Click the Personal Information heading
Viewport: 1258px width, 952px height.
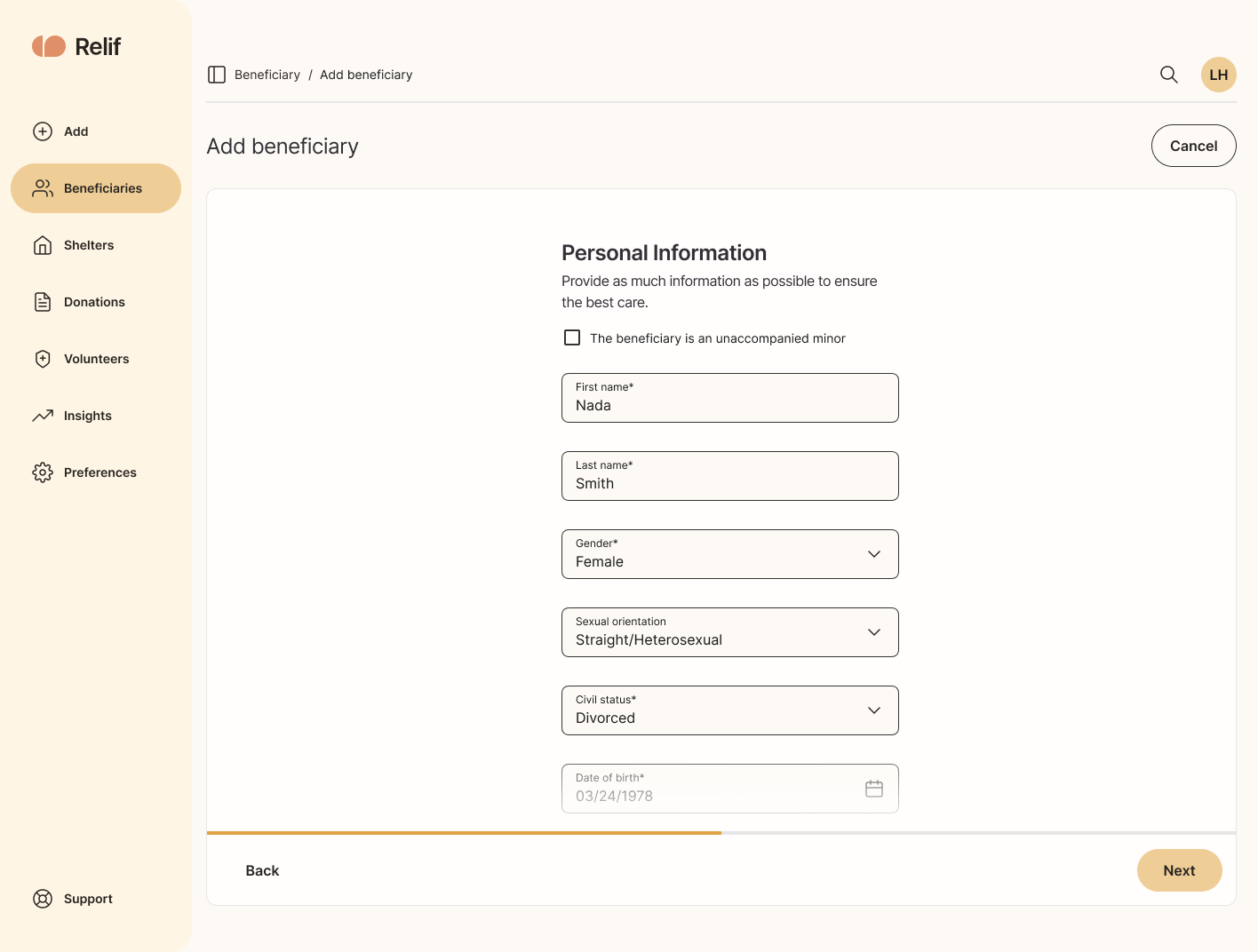(x=664, y=253)
